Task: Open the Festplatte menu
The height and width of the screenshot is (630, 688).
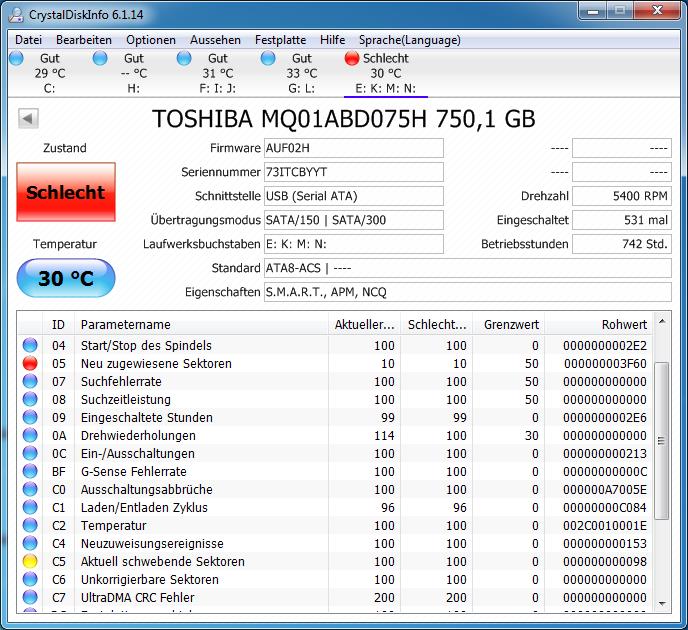Action: tap(280, 40)
